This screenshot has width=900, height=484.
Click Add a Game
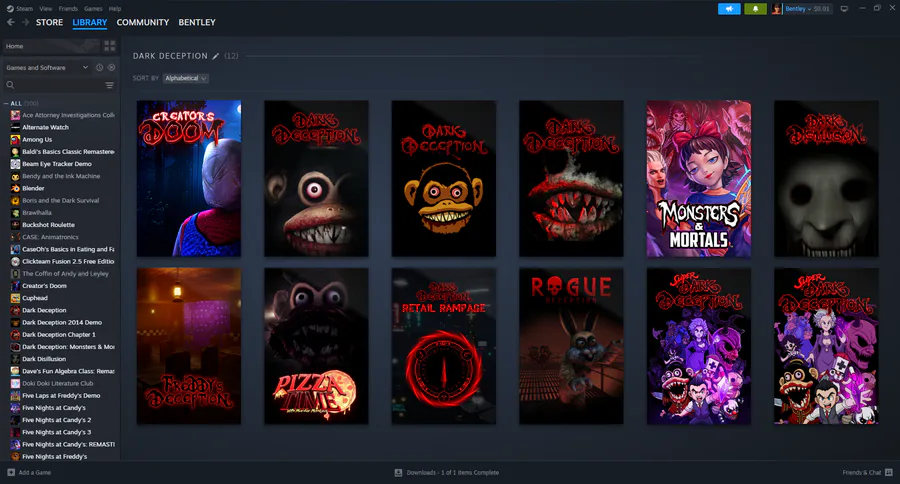29,473
